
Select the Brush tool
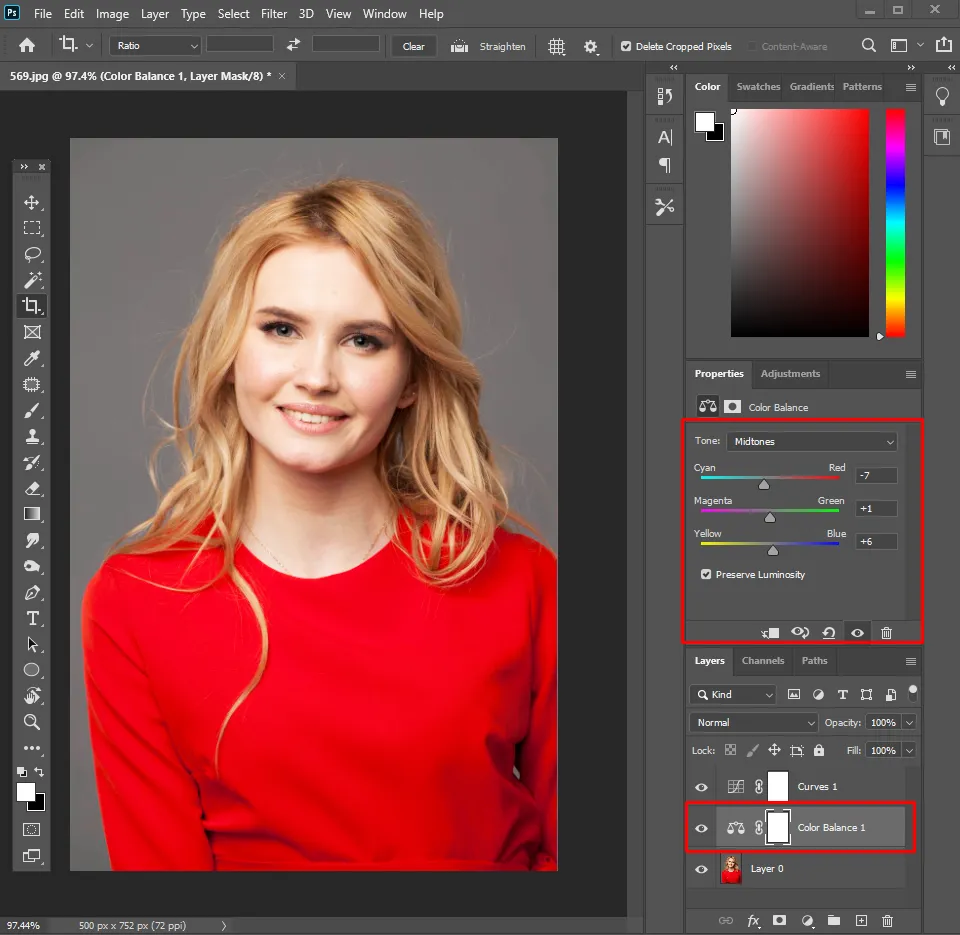[32, 410]
